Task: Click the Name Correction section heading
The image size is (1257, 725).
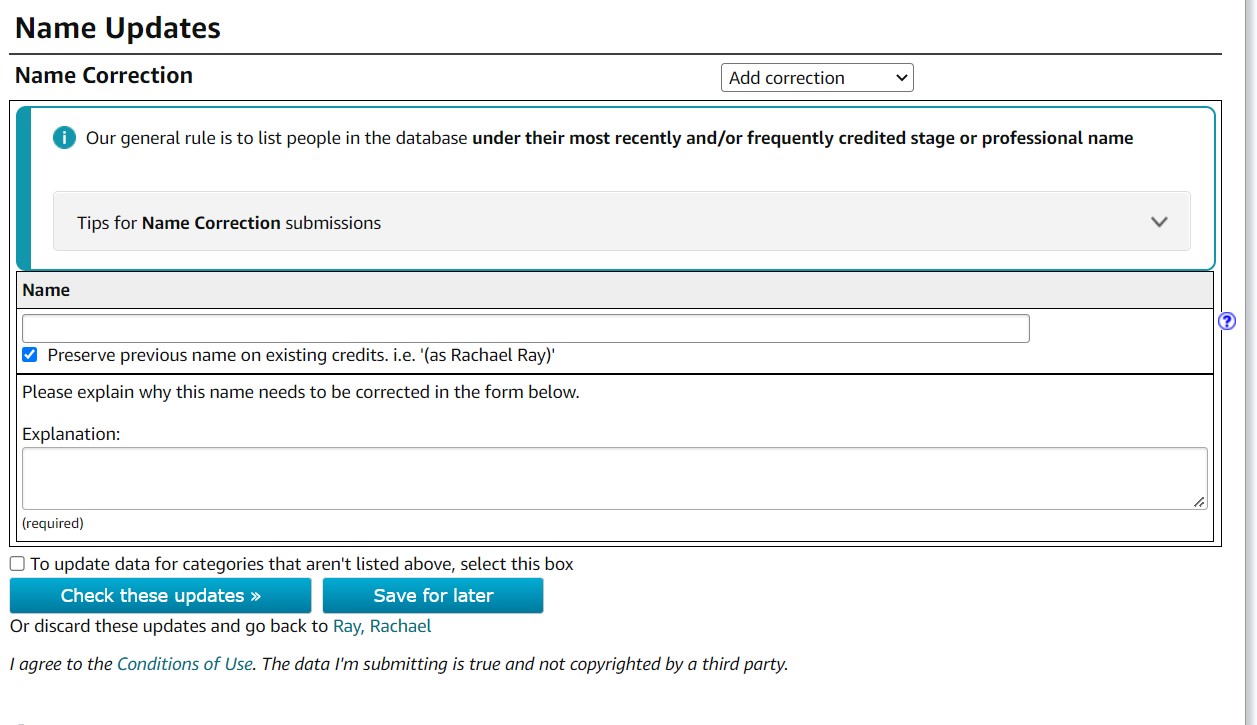Action: [x=104, y=76]
